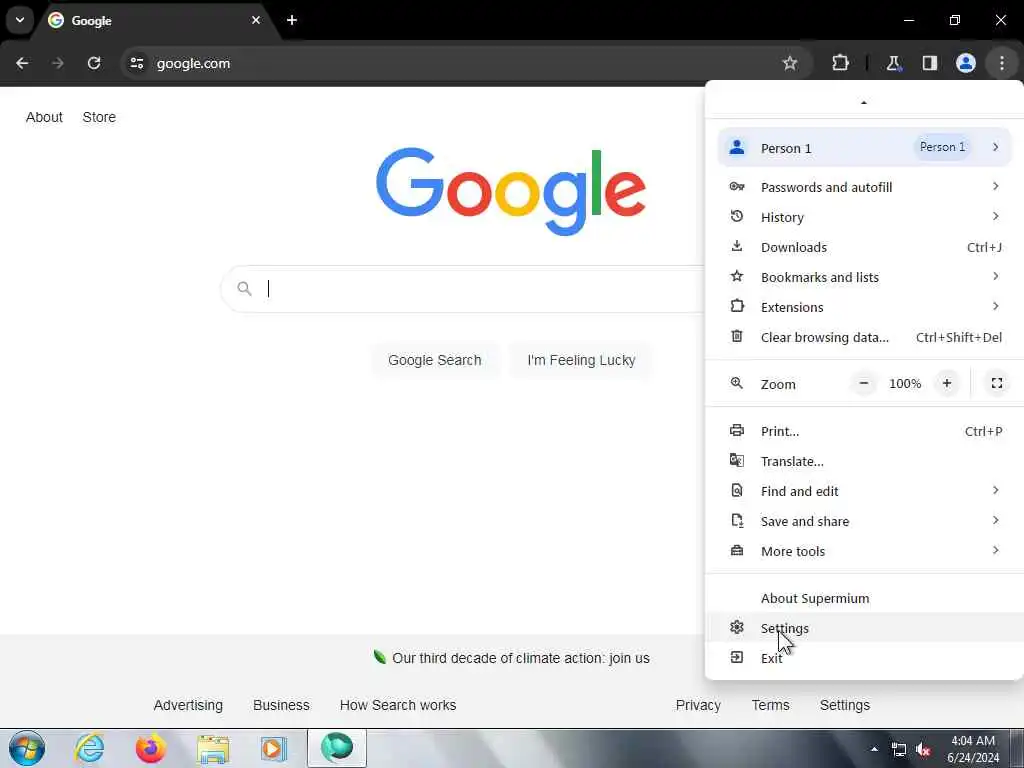Open the Store link
Screen dimensions: 1024x768
click(x=99, y=118)
